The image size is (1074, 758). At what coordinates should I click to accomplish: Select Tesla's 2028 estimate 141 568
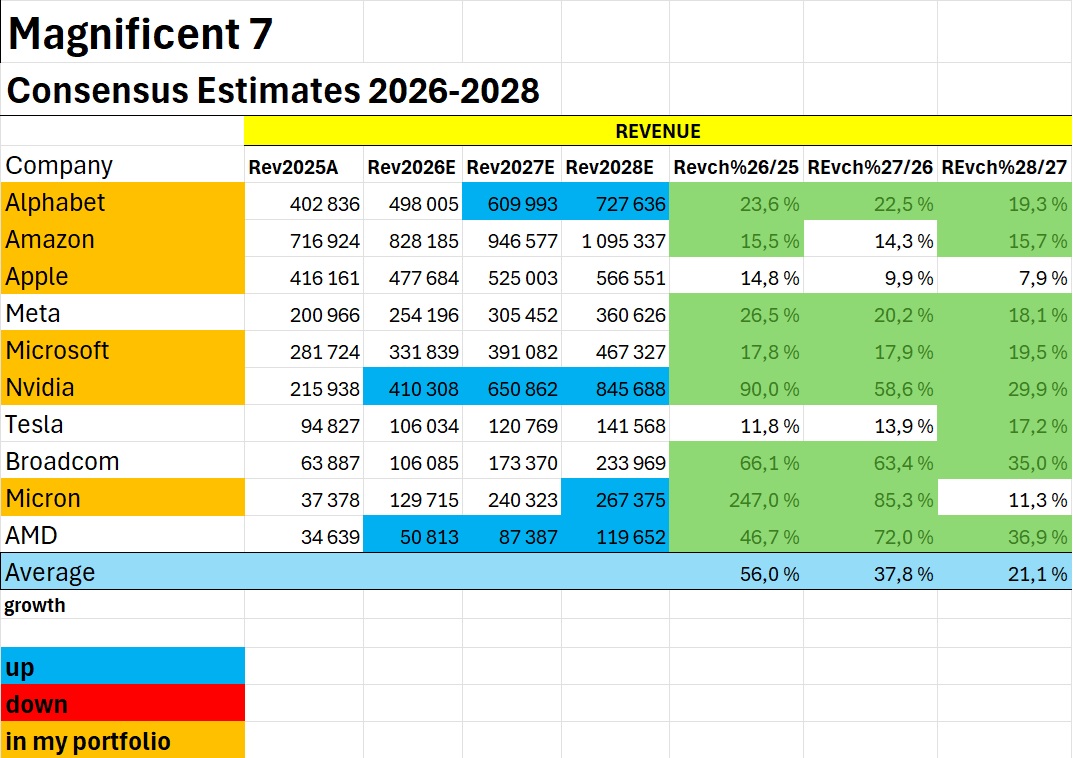615,425
